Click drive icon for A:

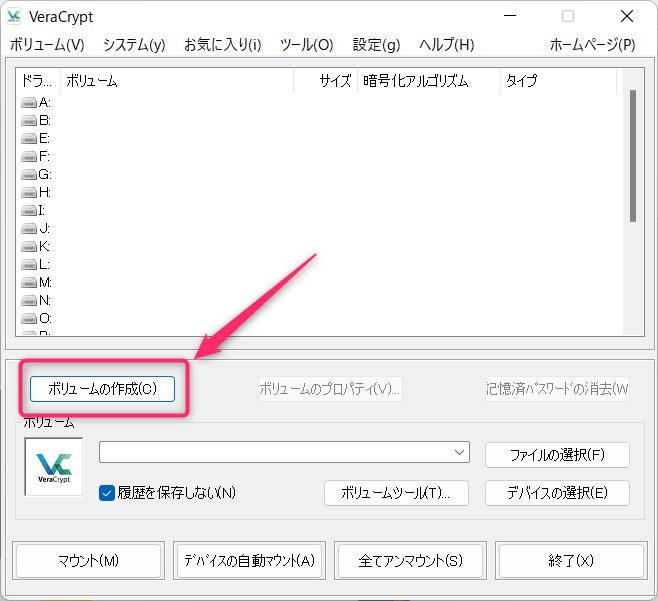[29, 102]
